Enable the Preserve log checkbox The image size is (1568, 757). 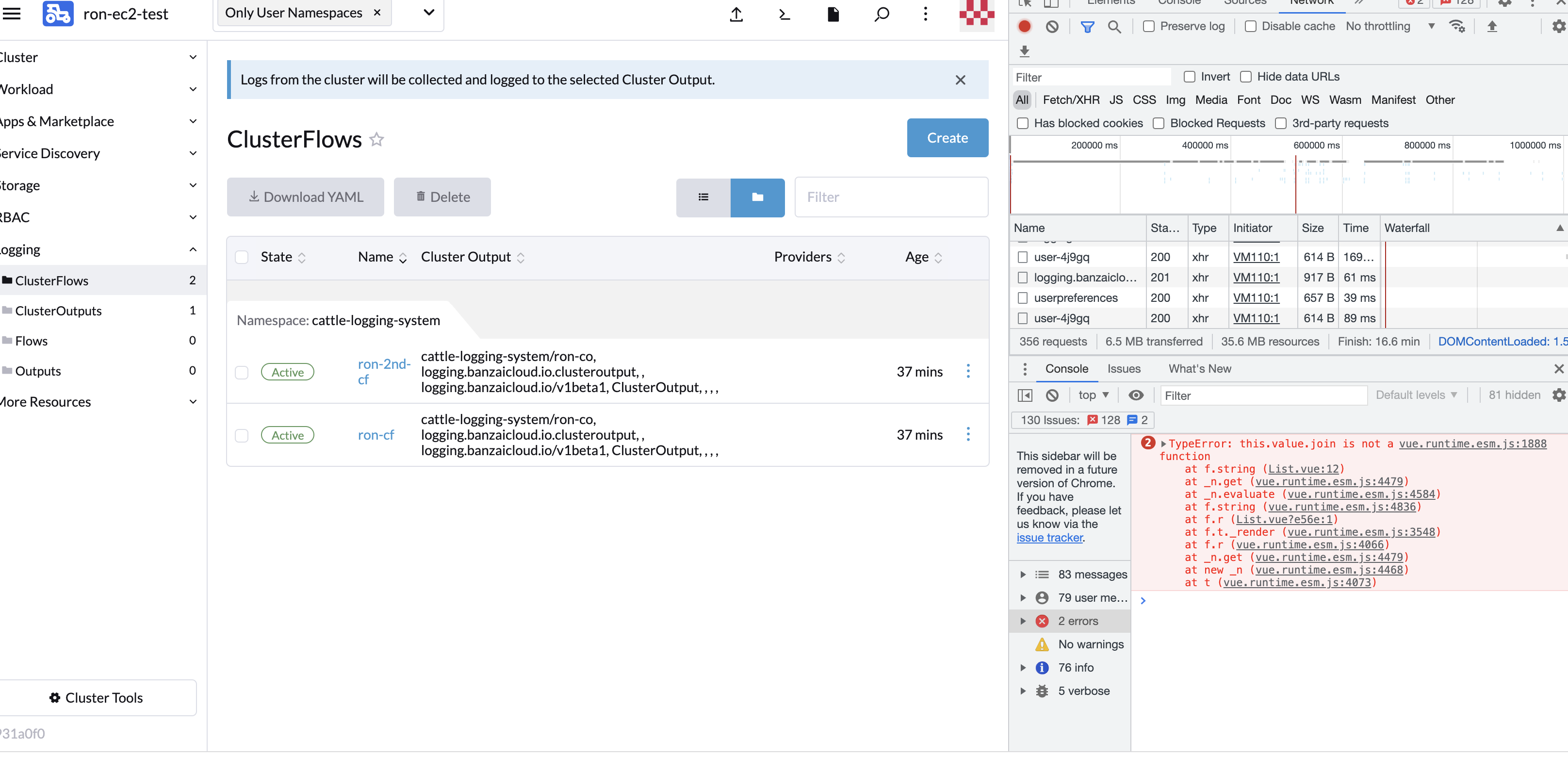click(1149, 26)
